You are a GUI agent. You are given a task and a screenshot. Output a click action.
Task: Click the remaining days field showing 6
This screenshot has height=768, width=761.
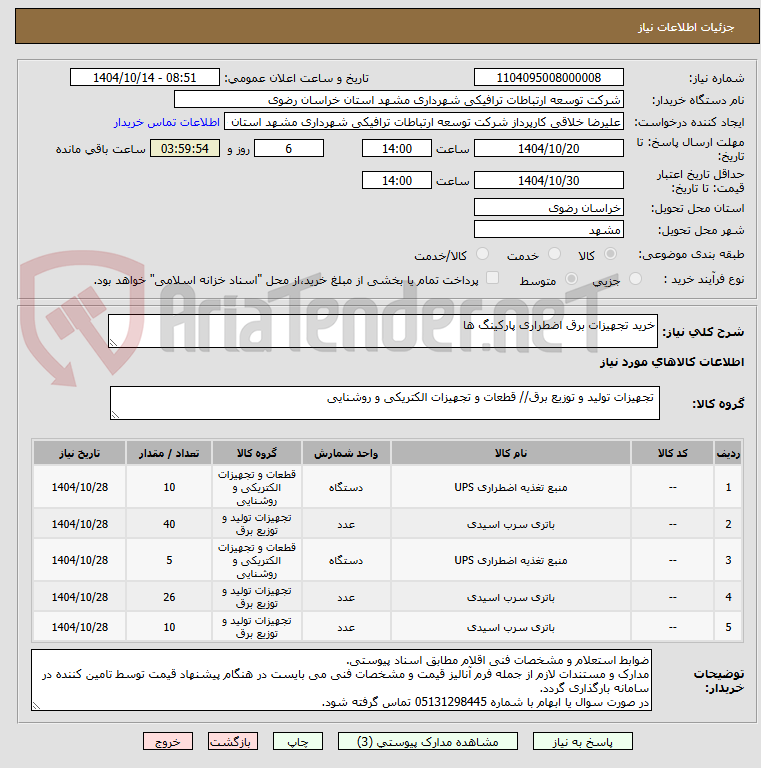pyautogui.click(x=289, y=148)
